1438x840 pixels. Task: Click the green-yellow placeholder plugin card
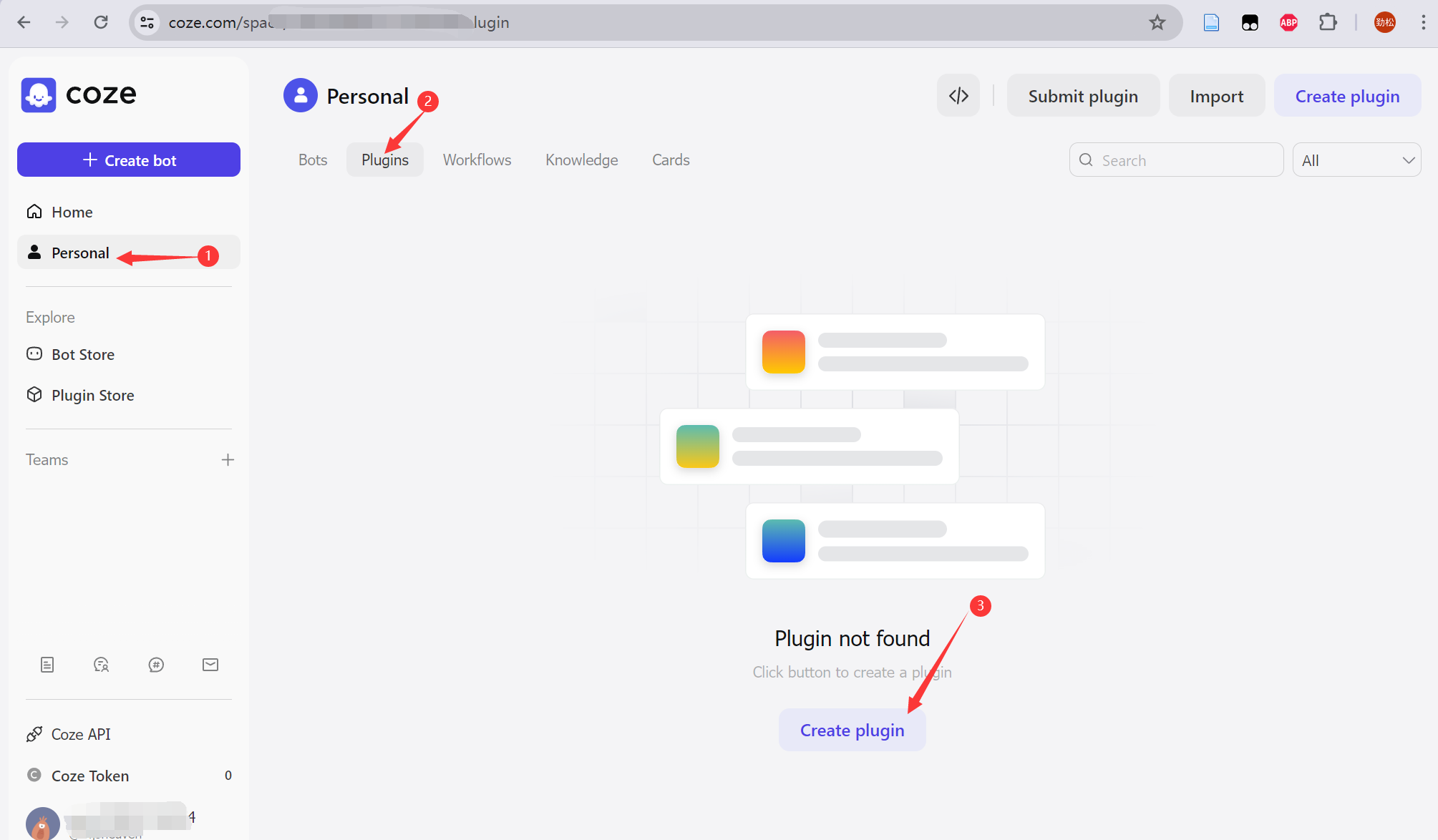click(809, 446)
